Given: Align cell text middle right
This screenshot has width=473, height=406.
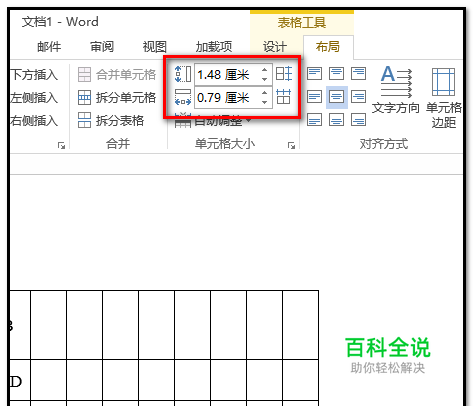Looking at the screenshot, I should [x=358, y=97].
